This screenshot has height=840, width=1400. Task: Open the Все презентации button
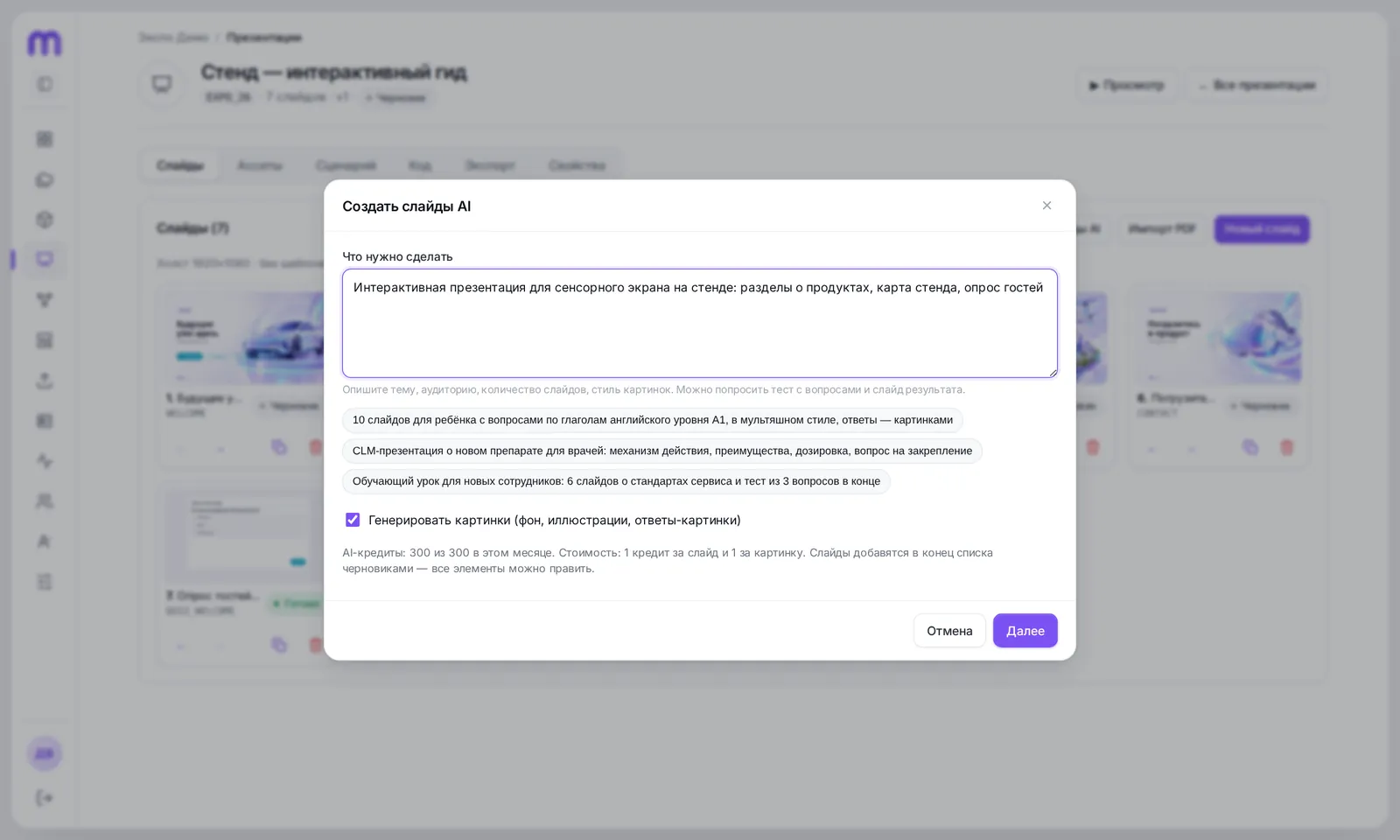1257,85
